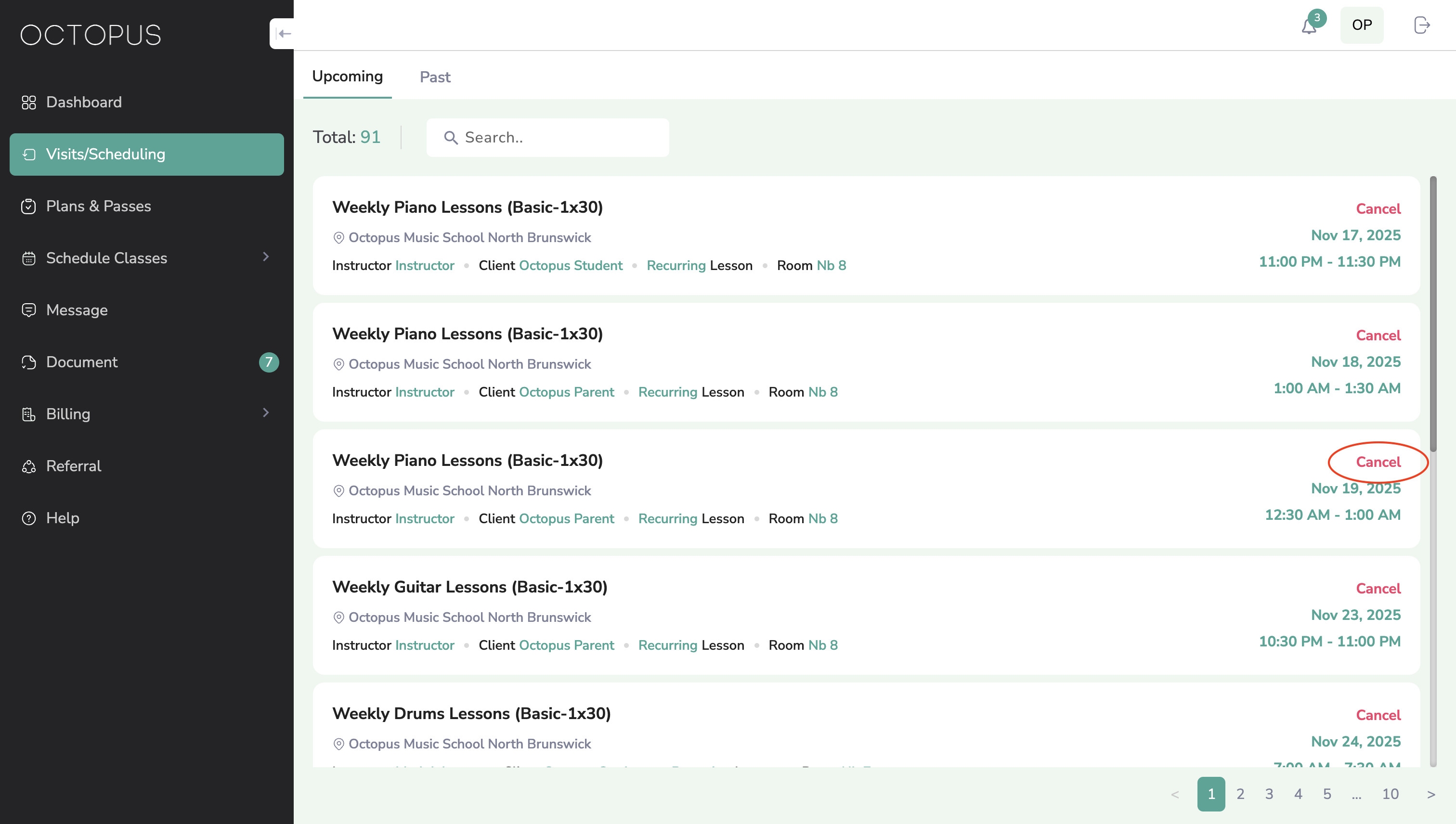Switch to the Past tab
The image size is (1456, 824).
tap(435, 77)
